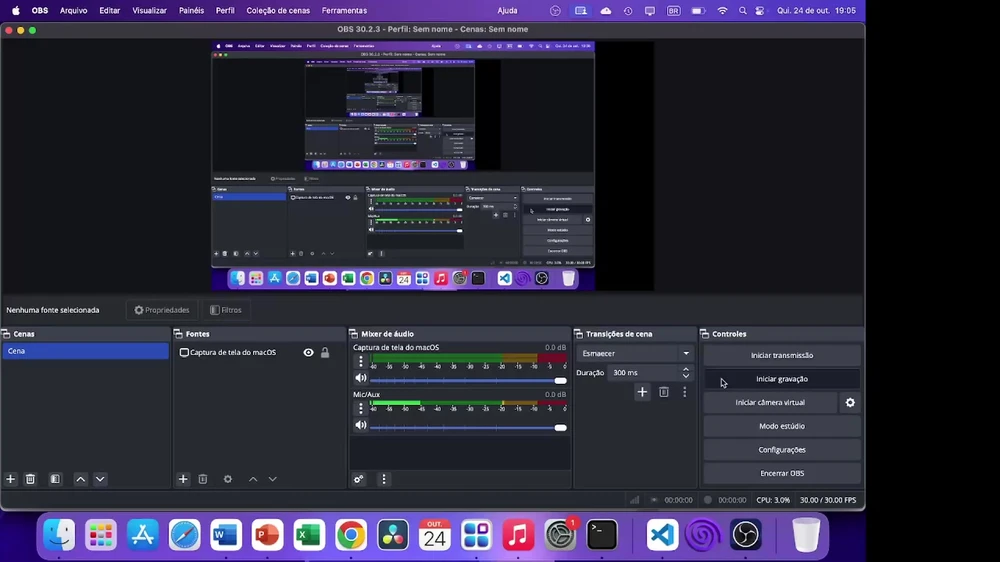
Task: Float the Transições de cena panel icon
Action: tap(578, 334)
